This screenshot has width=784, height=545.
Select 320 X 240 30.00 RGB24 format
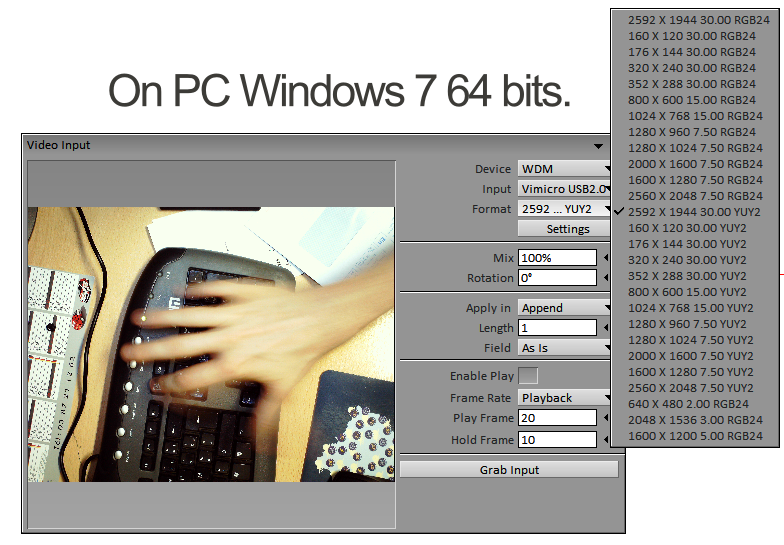[695, 68]
